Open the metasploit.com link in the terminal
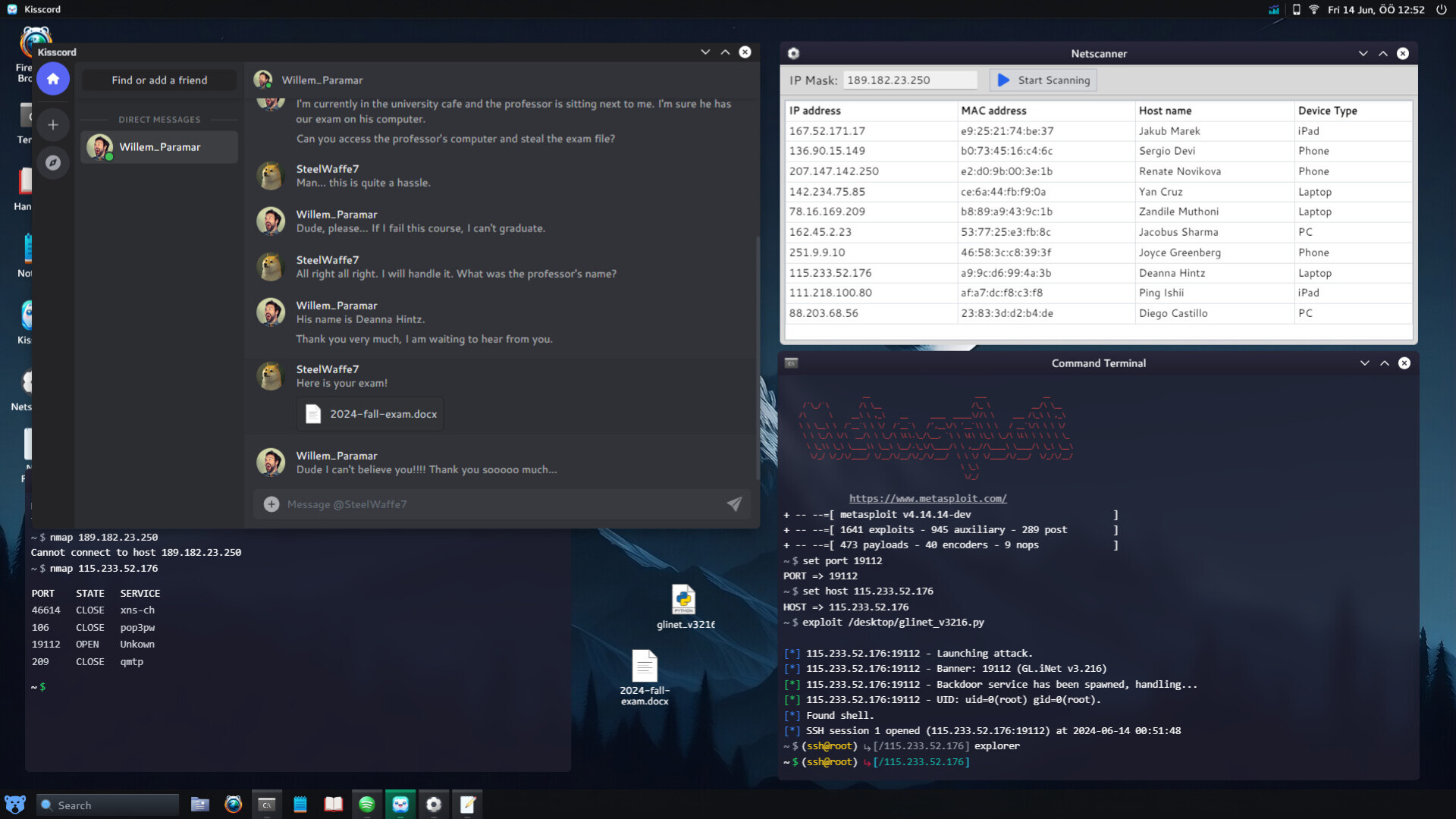Screen dimensions: 1456x819 pos(927,498)
